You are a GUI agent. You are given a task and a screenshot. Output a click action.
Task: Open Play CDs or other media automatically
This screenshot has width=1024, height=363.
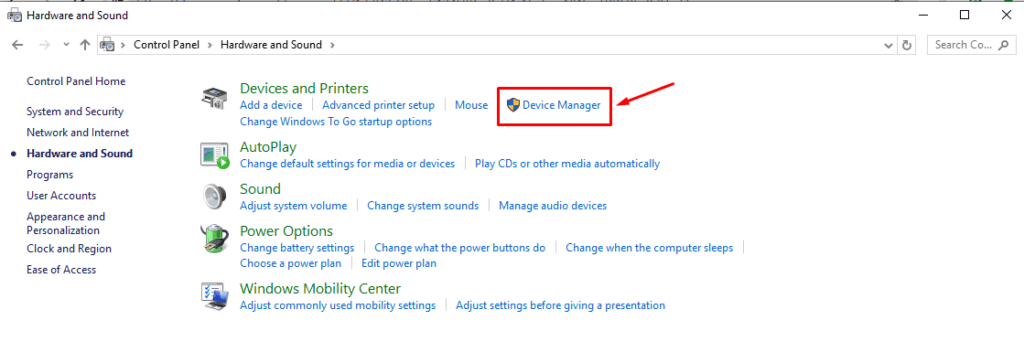pos(568,163)
